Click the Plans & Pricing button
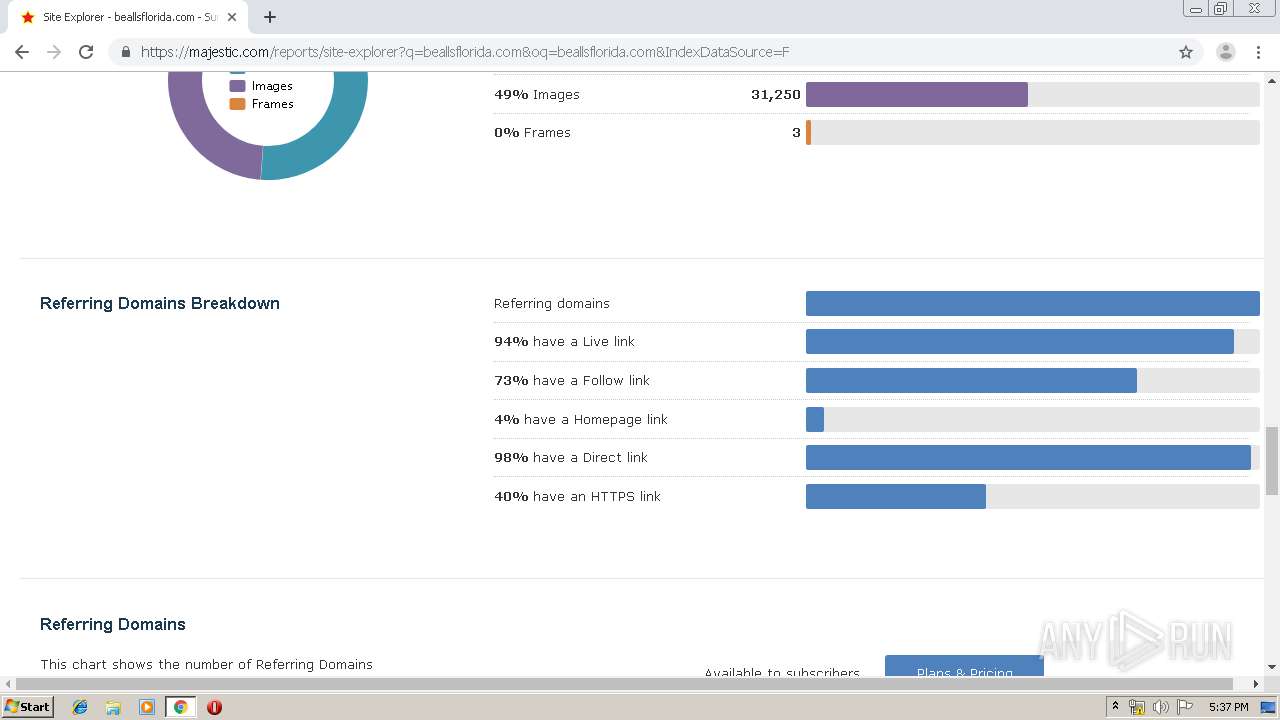Image resolution: width=1280 pixels, height=720 pixels. pos(964,665)
